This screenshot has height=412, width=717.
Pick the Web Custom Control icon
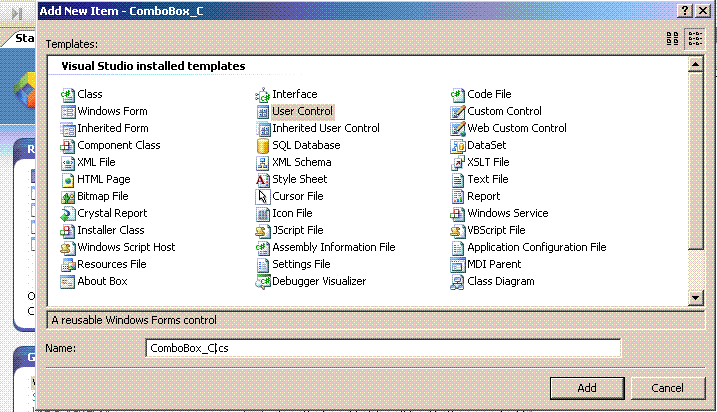[x=457, y=128]
